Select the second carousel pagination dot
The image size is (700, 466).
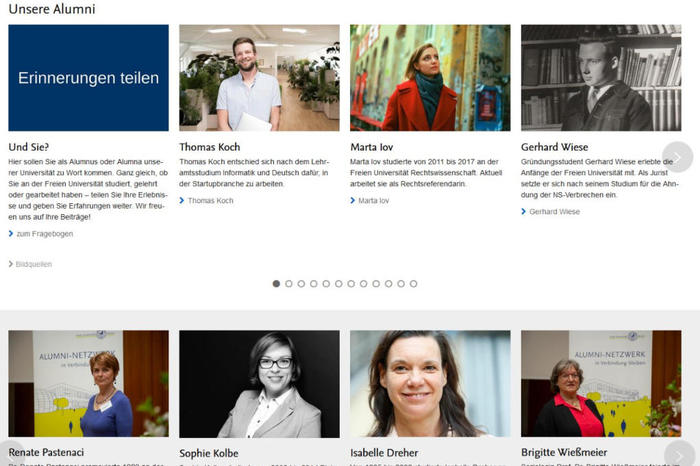point(289,284)
